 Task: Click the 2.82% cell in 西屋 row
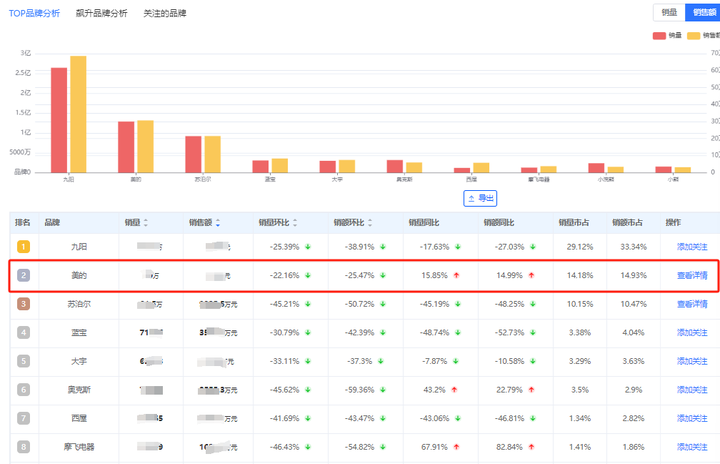point(633,419)
